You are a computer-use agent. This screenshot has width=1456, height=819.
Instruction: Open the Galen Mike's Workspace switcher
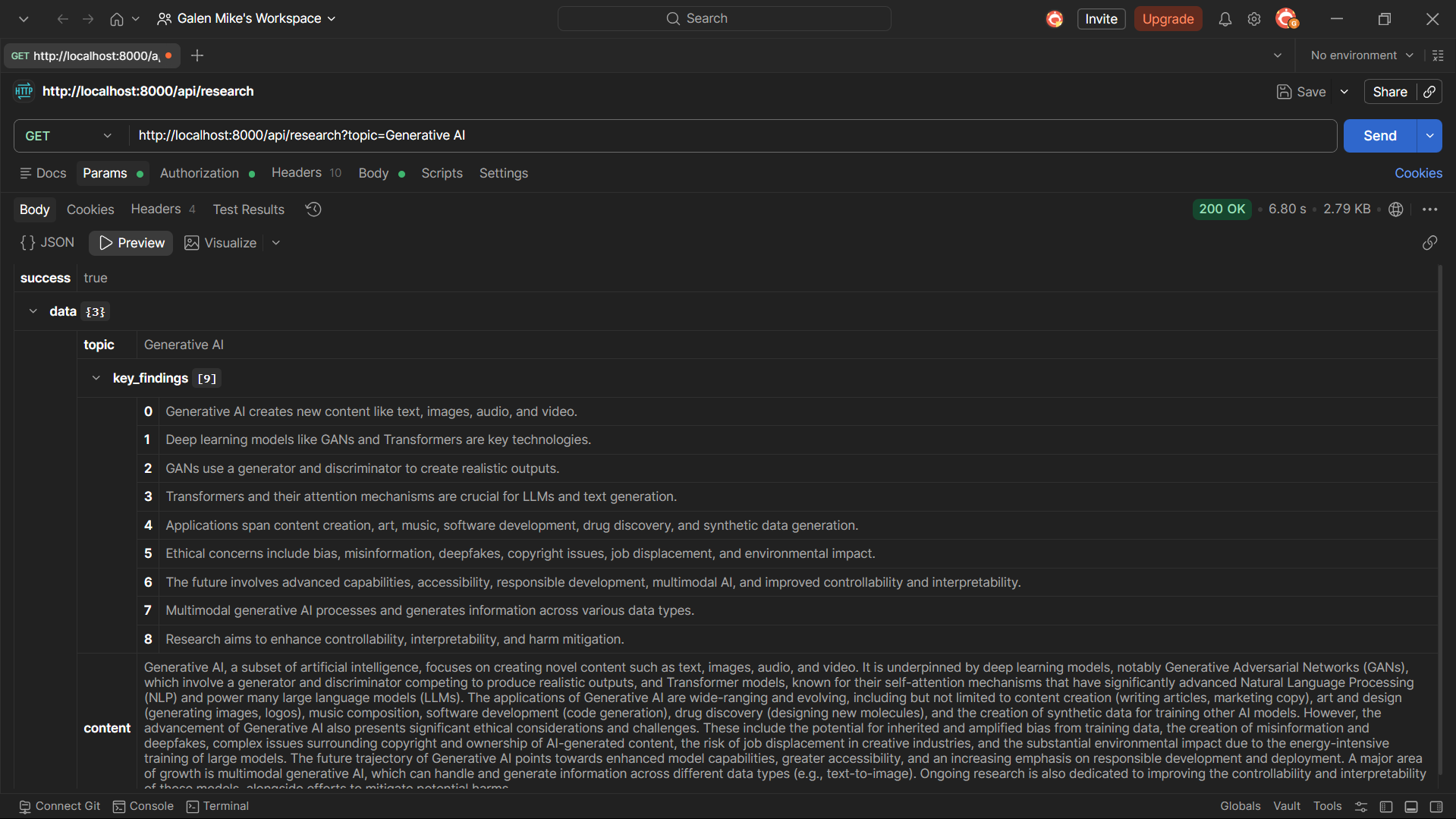pyautogui.click(x=246, y=19)
